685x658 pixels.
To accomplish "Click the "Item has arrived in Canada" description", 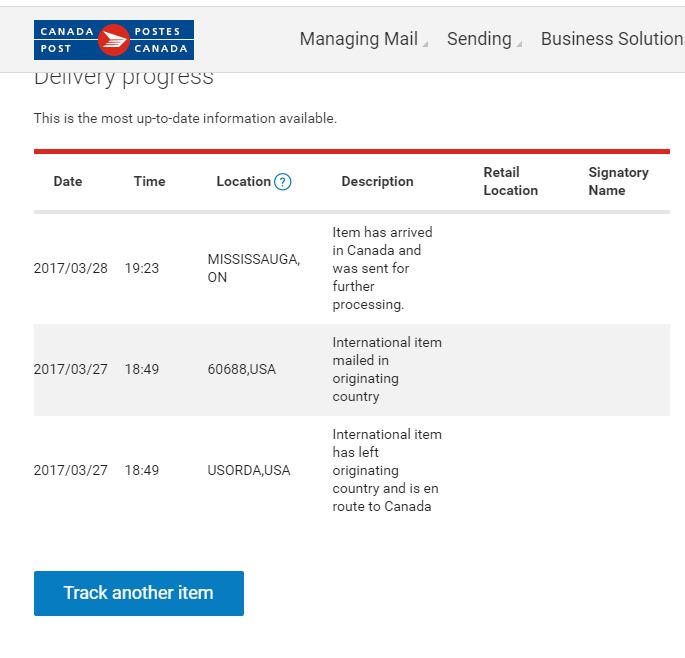I will point(382,268).
